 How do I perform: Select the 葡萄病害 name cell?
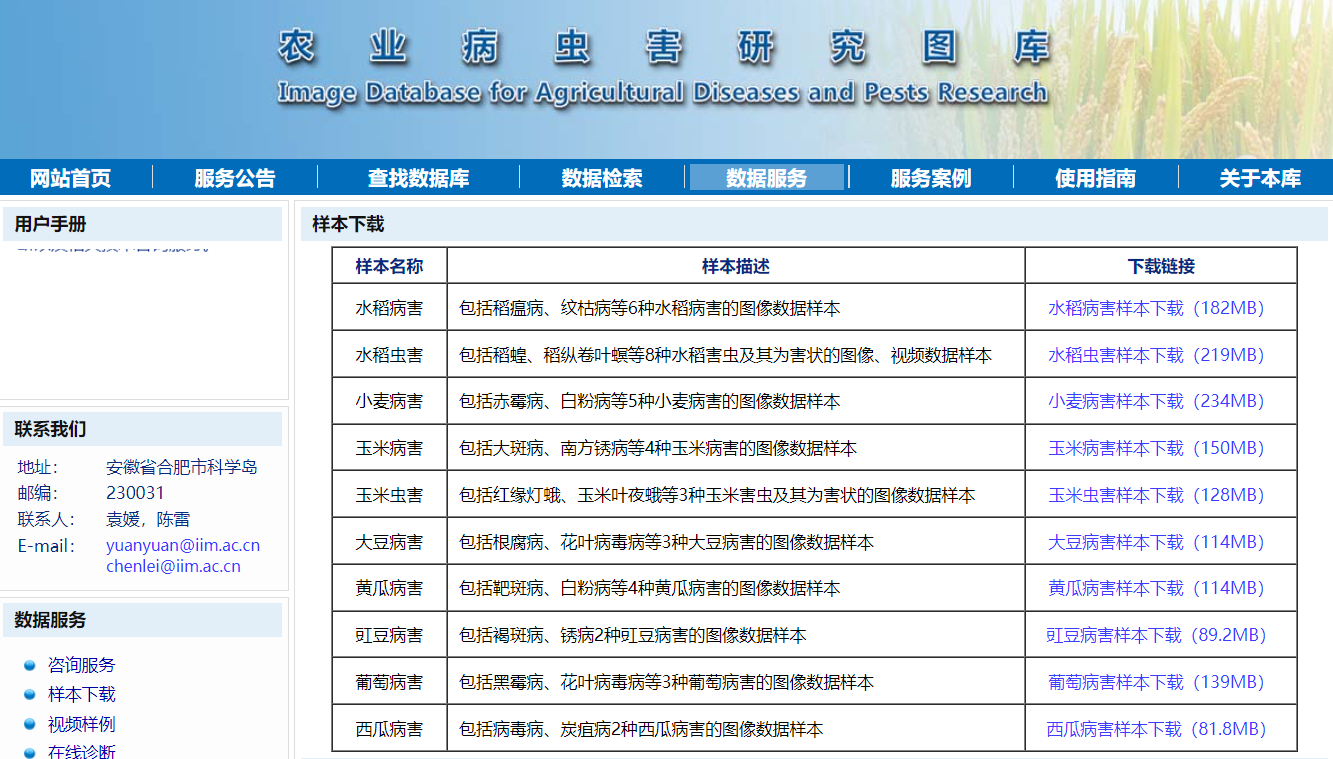coord(389,682)
